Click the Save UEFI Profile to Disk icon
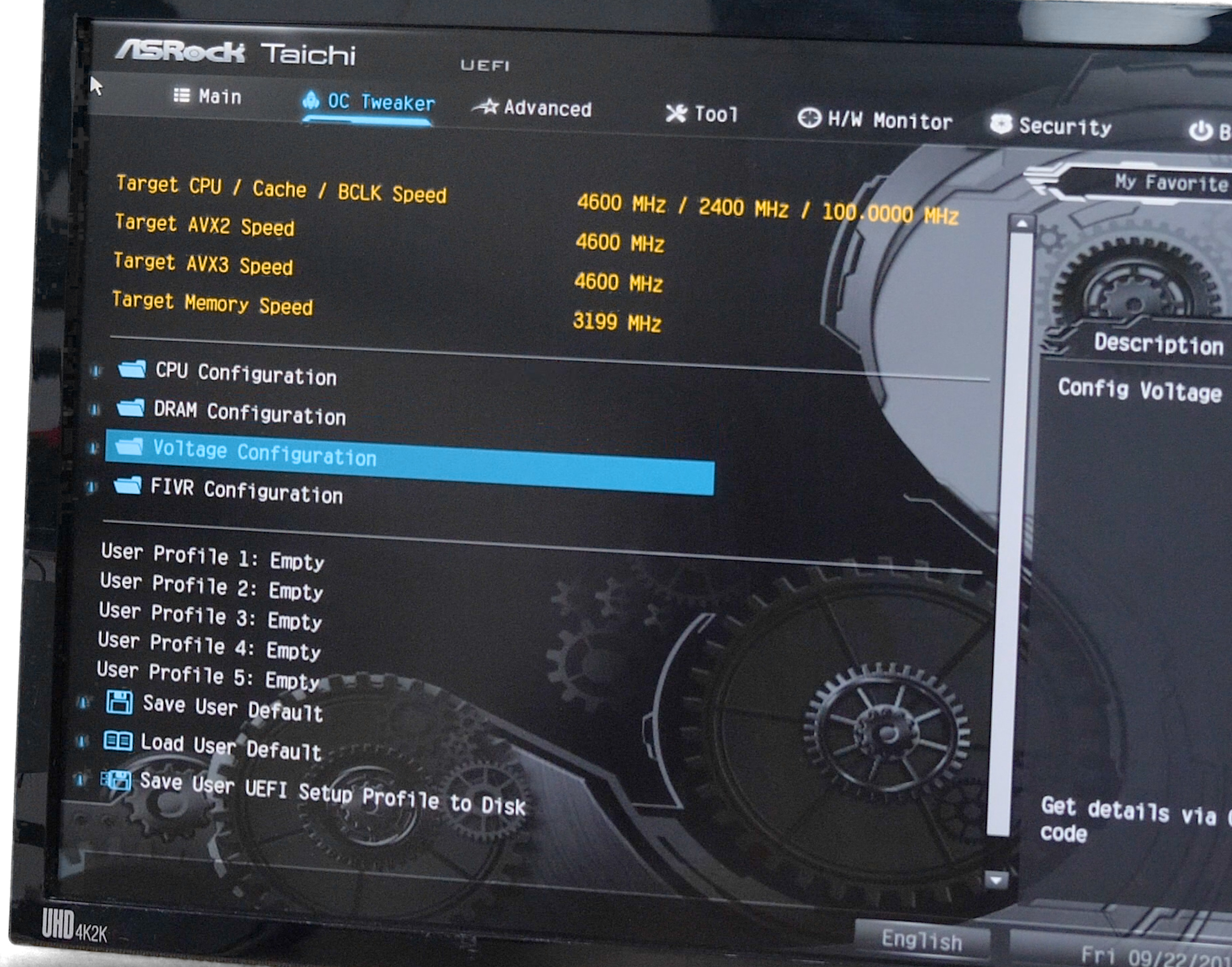The image size is (1232, 967). (117, 780)
